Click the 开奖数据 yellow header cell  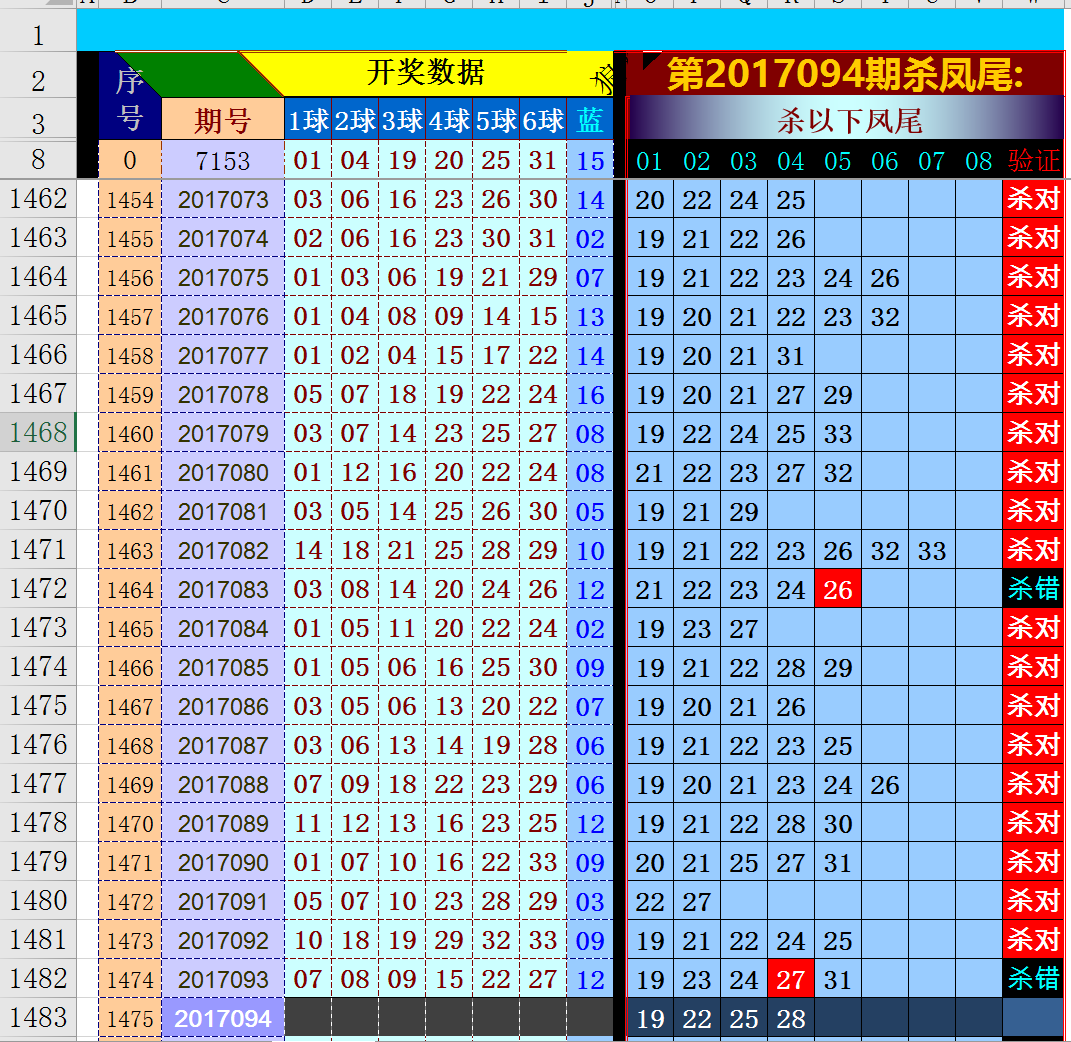(x=425, y=72)
